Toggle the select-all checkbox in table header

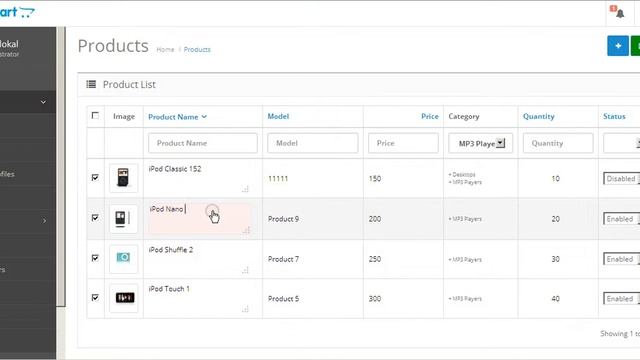[95, 116]
